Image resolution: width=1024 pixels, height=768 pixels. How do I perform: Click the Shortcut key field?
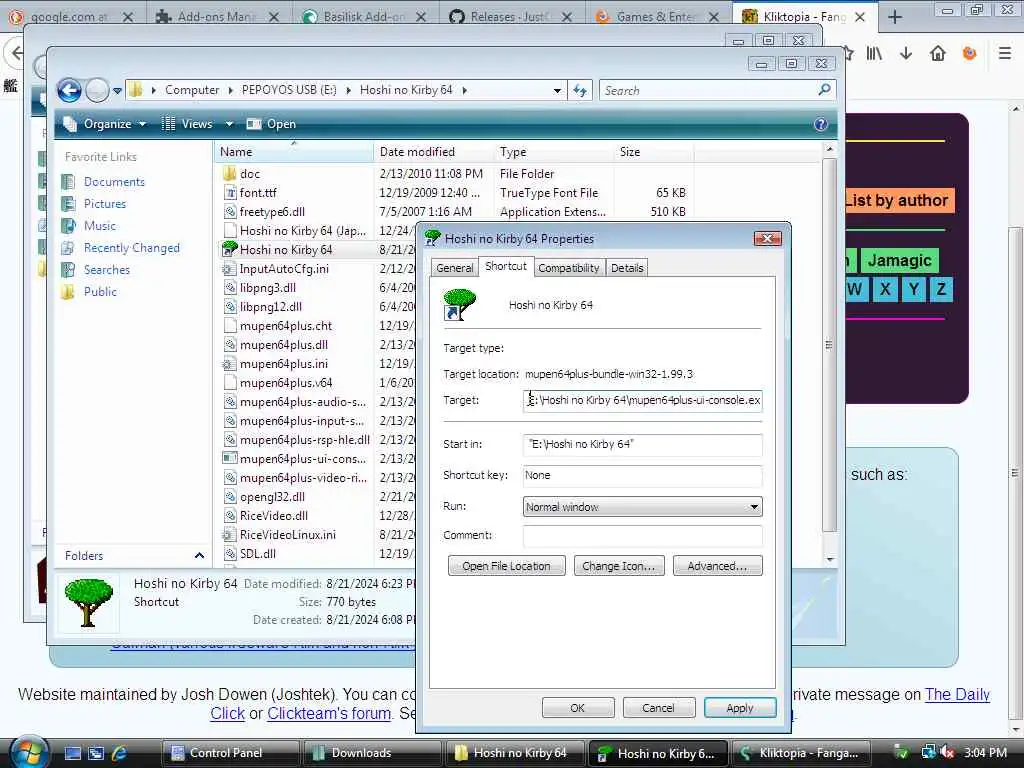tap(643, 475)
